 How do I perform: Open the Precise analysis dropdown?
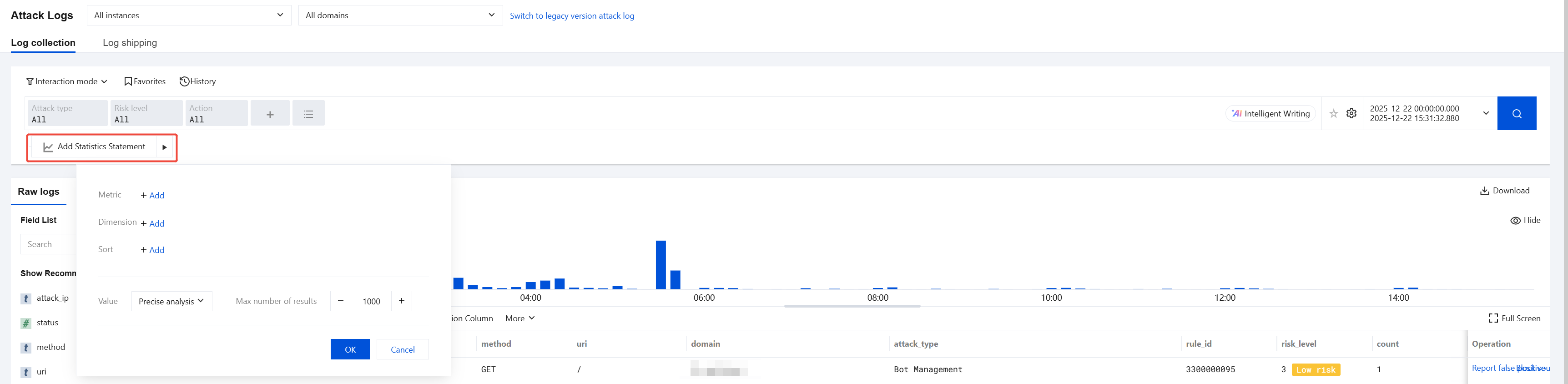tap(171, 301)
